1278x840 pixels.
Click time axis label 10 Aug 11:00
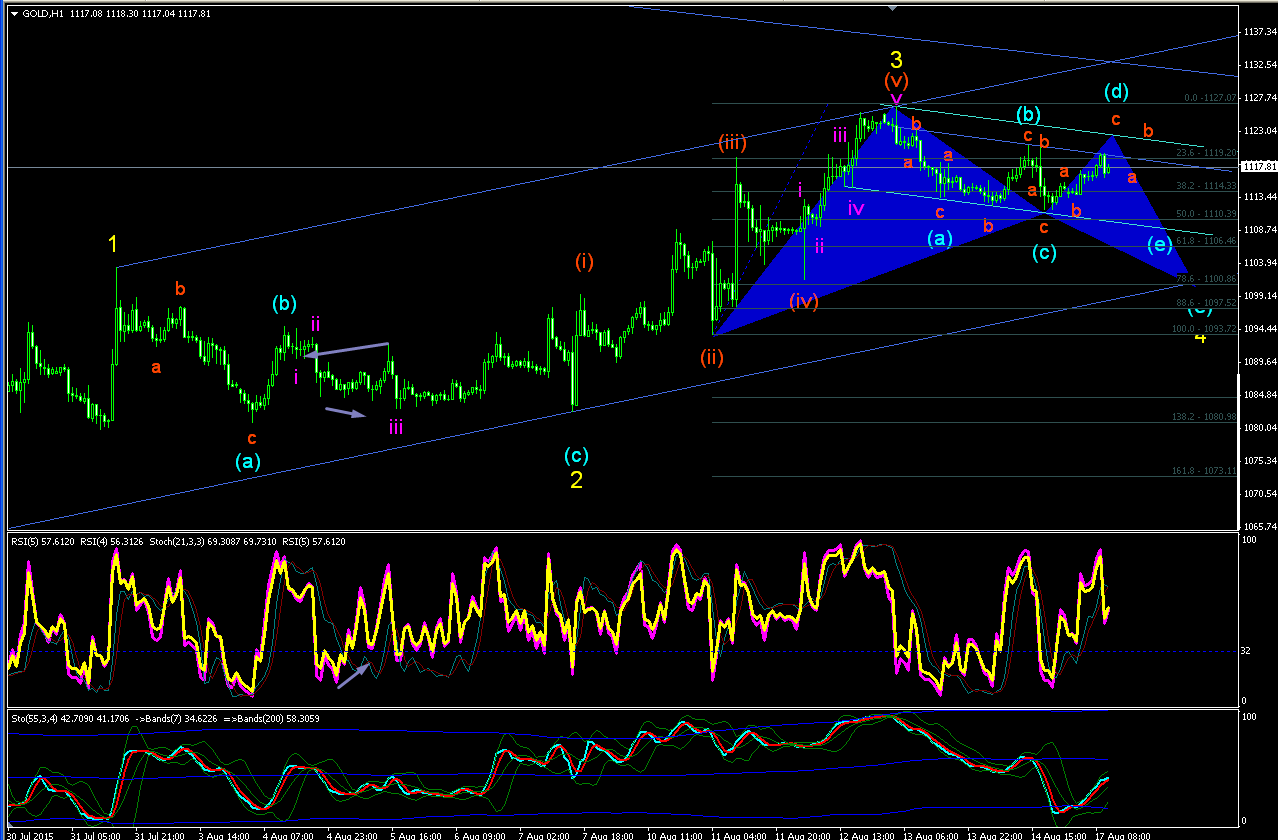click(x=673, y=834)
